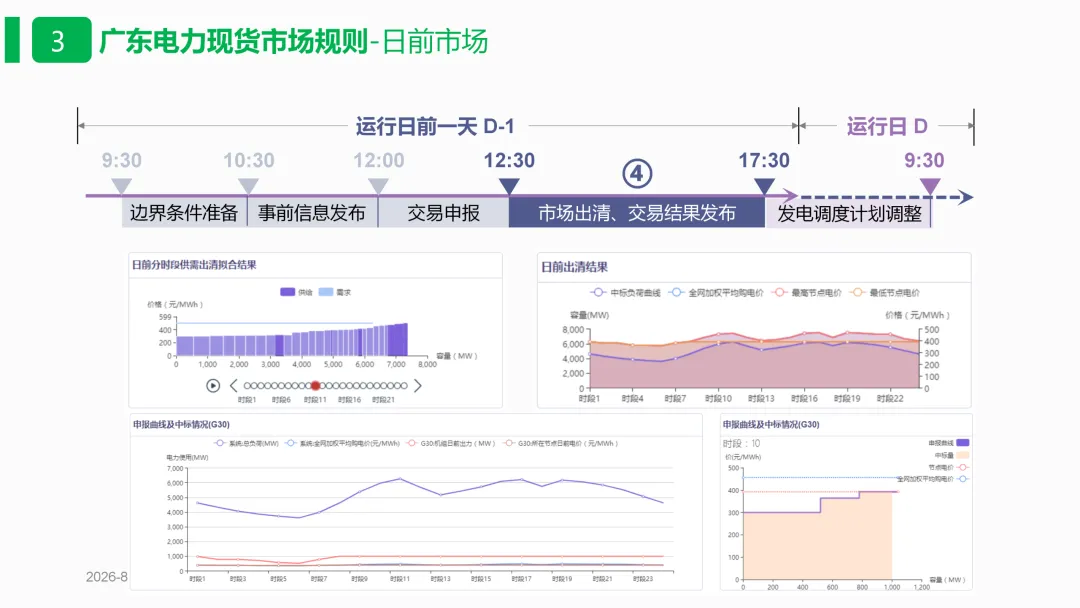Click the last empty dot on the period slider

[404, 386]
